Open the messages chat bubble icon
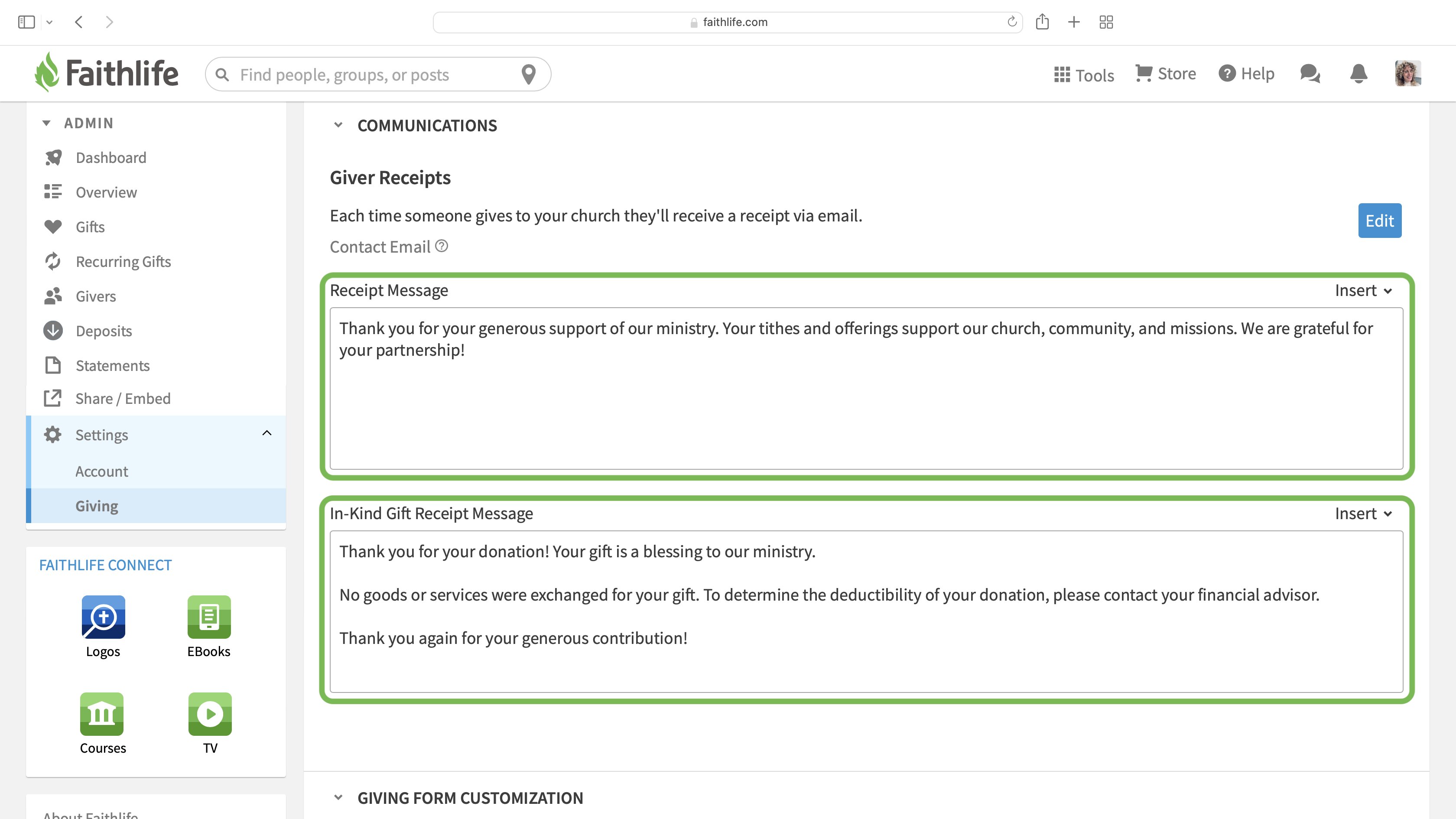This screenshot has width=1456, height=819. point(1310,74)
